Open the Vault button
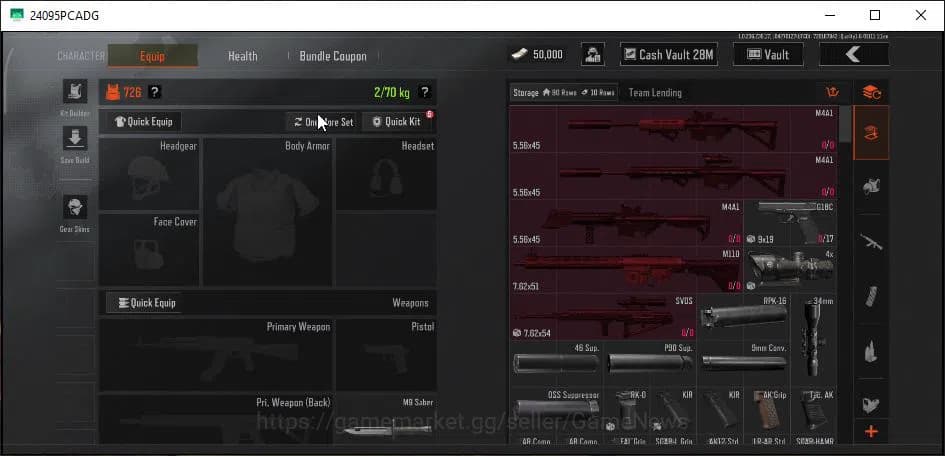945x456 pixels. (x=768, y=55)
